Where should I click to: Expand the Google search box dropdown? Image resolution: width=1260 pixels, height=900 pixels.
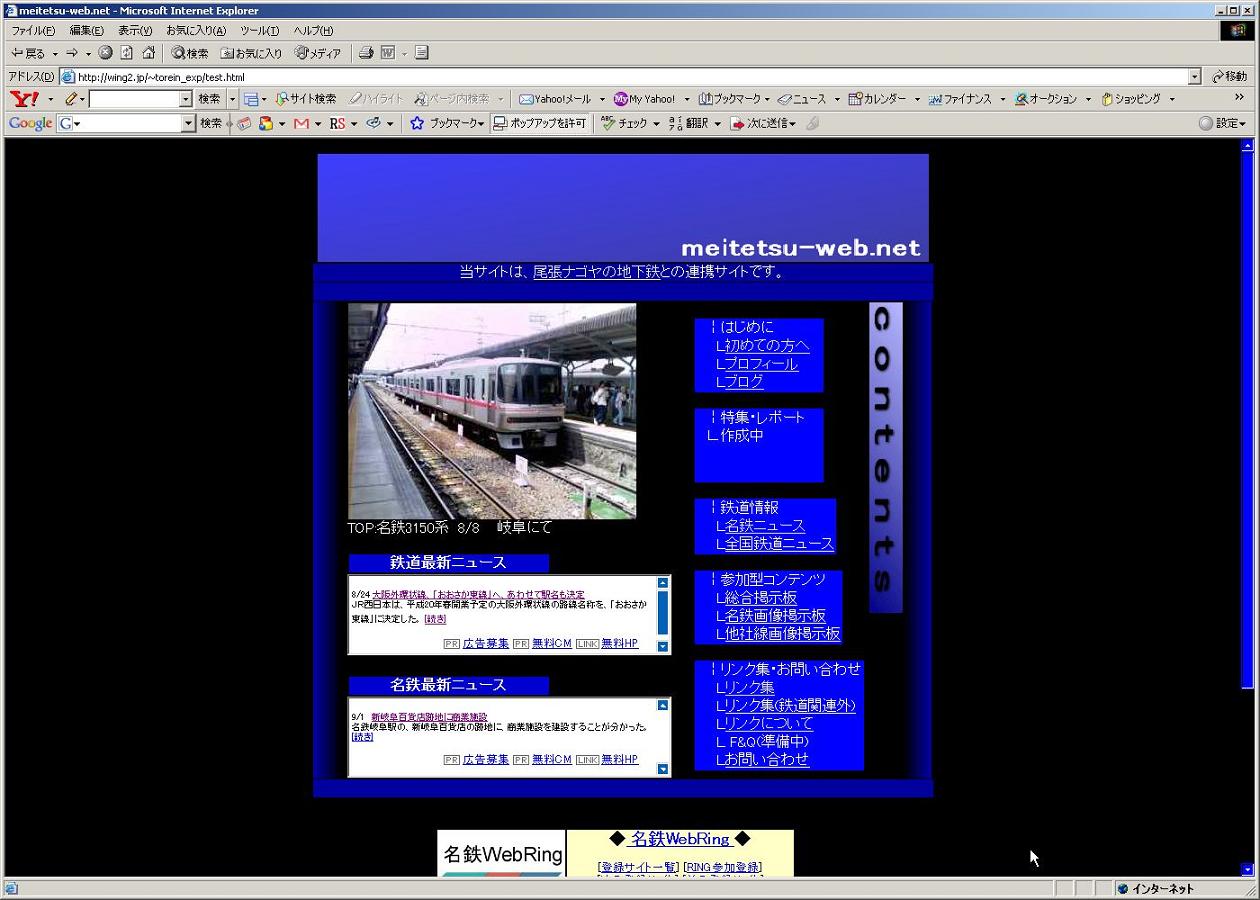point(188,123)
